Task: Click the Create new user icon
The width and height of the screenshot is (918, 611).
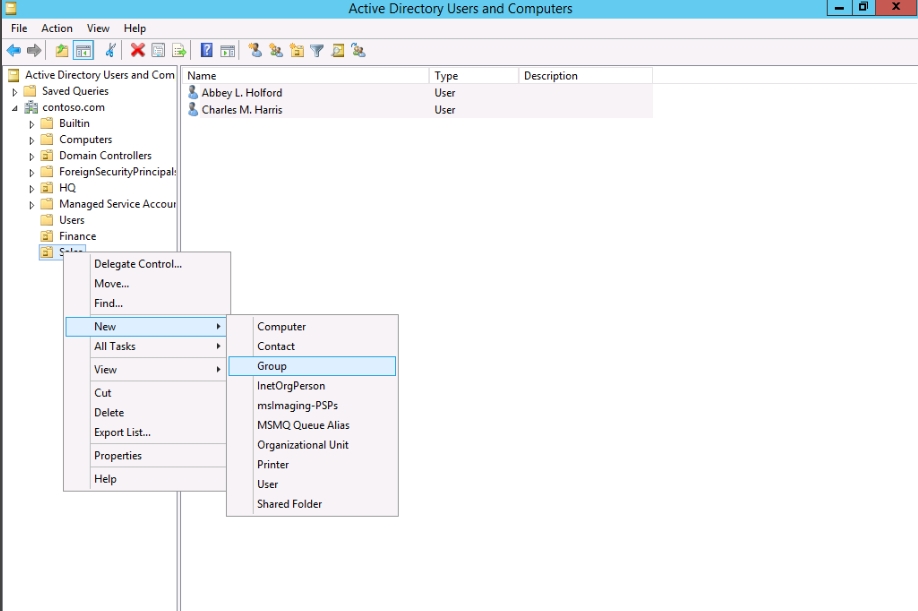Action: click(255, 51)
